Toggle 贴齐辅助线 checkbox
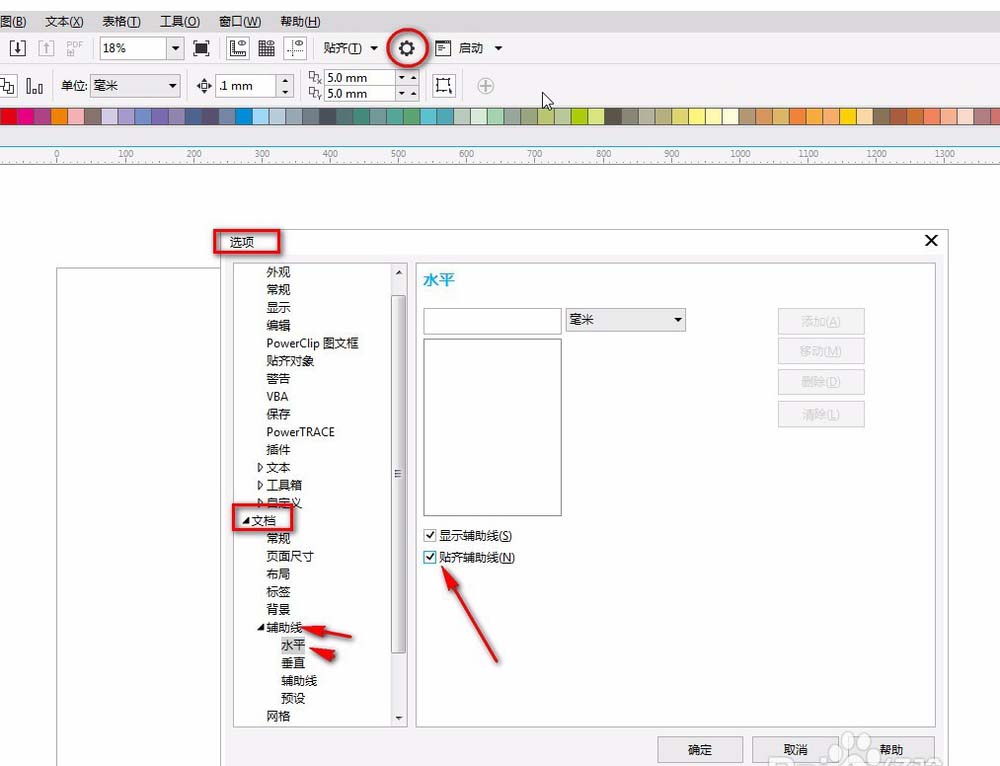This screenshot has width=1000, height=766. point(430,557)
